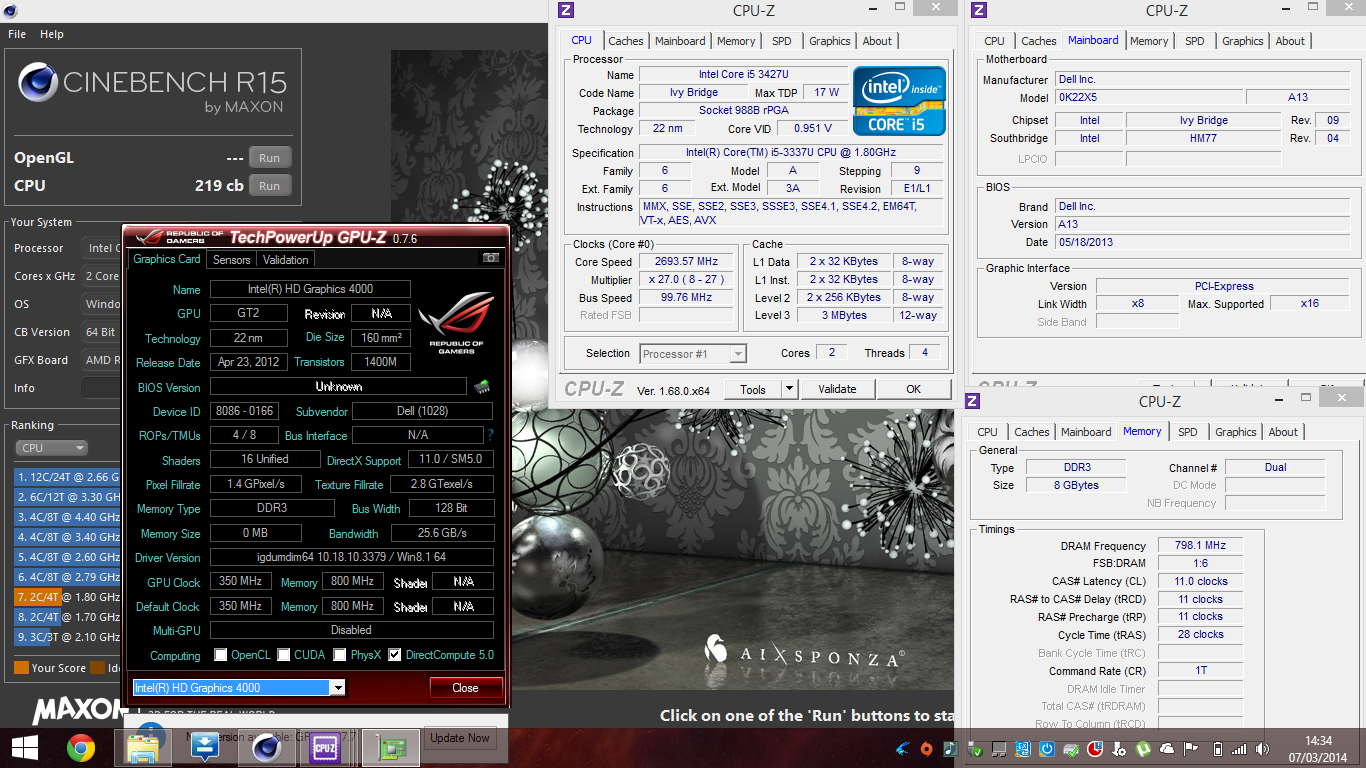This screenshot has height=768, width=1366.
Task: Check the battery status tray icon
Action: (x=1217, y=748)
